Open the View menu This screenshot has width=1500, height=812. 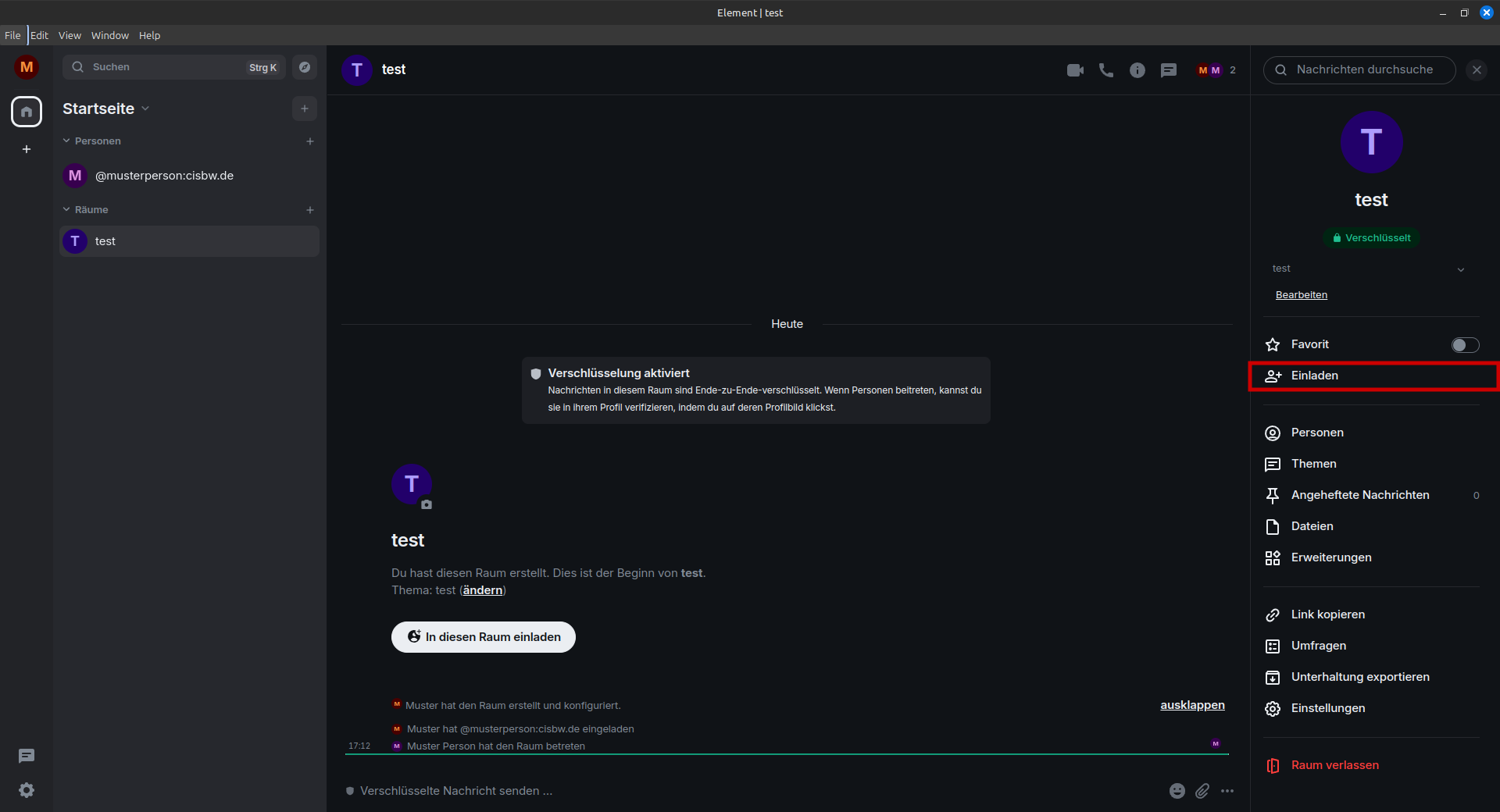click(70, 36)
